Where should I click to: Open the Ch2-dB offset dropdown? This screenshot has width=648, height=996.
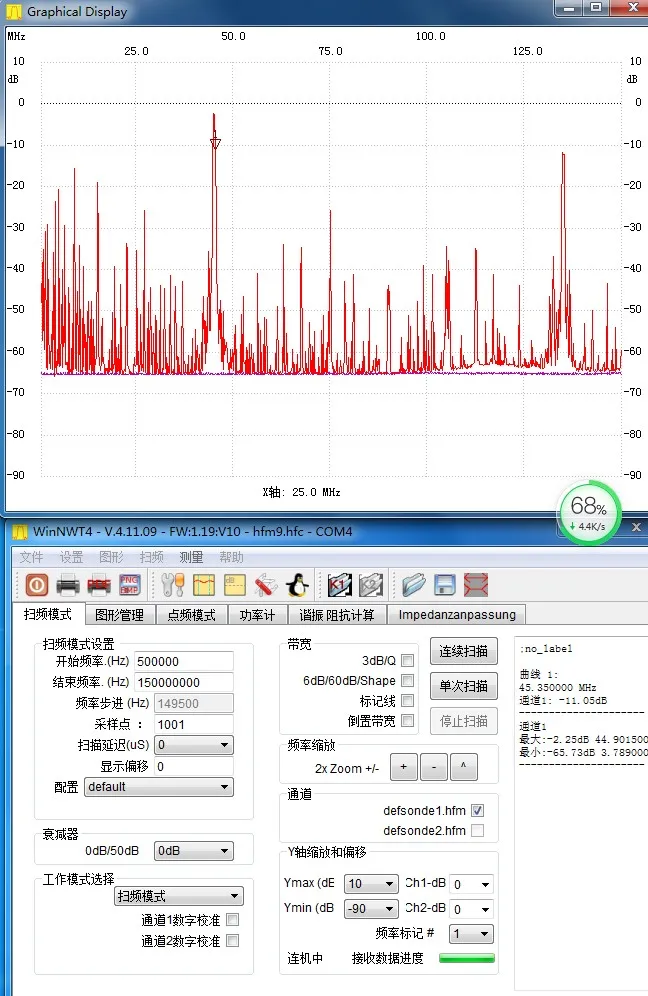pyautogui.click(x=471, y=909)
